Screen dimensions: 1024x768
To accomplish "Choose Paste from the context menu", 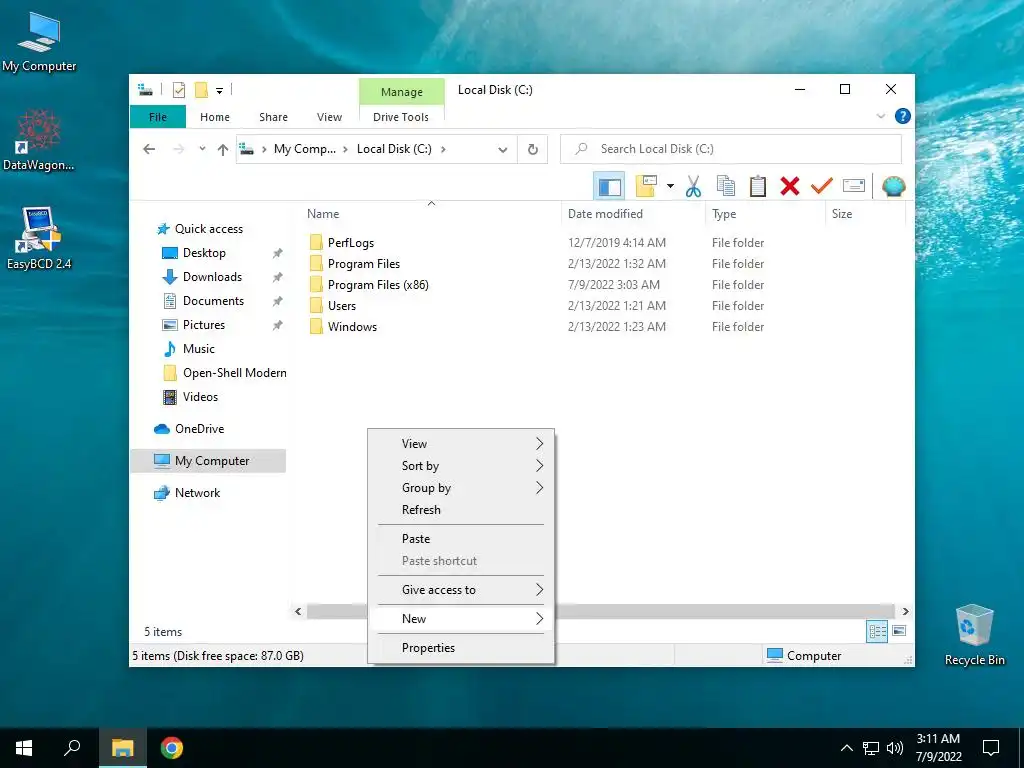I will 461,539.
